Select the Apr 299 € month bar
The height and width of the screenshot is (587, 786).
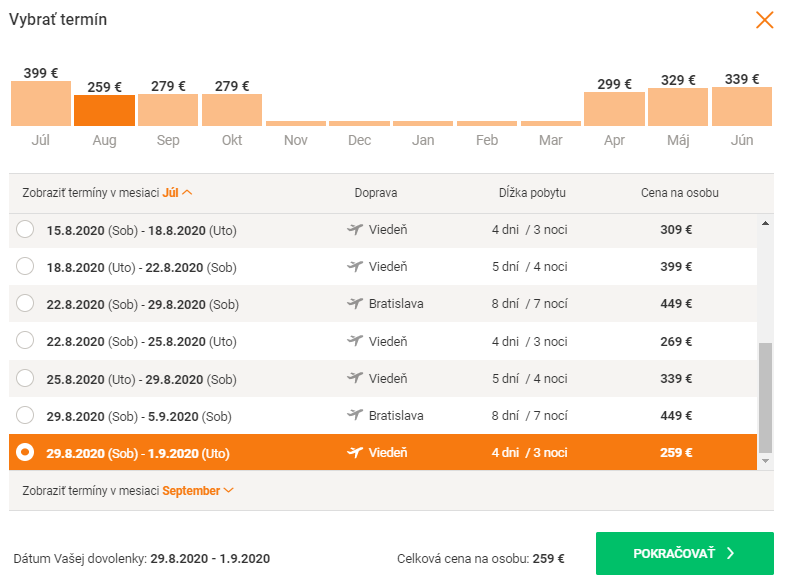tap(614, 109)
